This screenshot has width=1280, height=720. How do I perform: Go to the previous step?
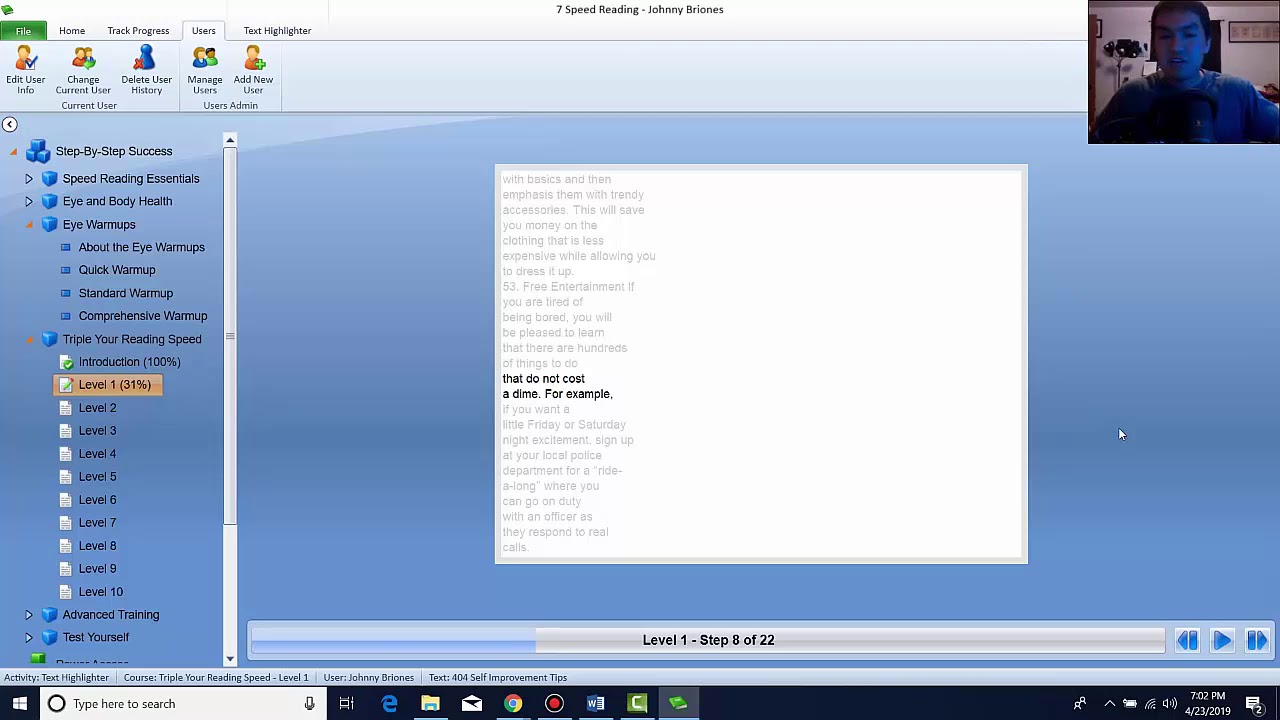coord(1187,641)
